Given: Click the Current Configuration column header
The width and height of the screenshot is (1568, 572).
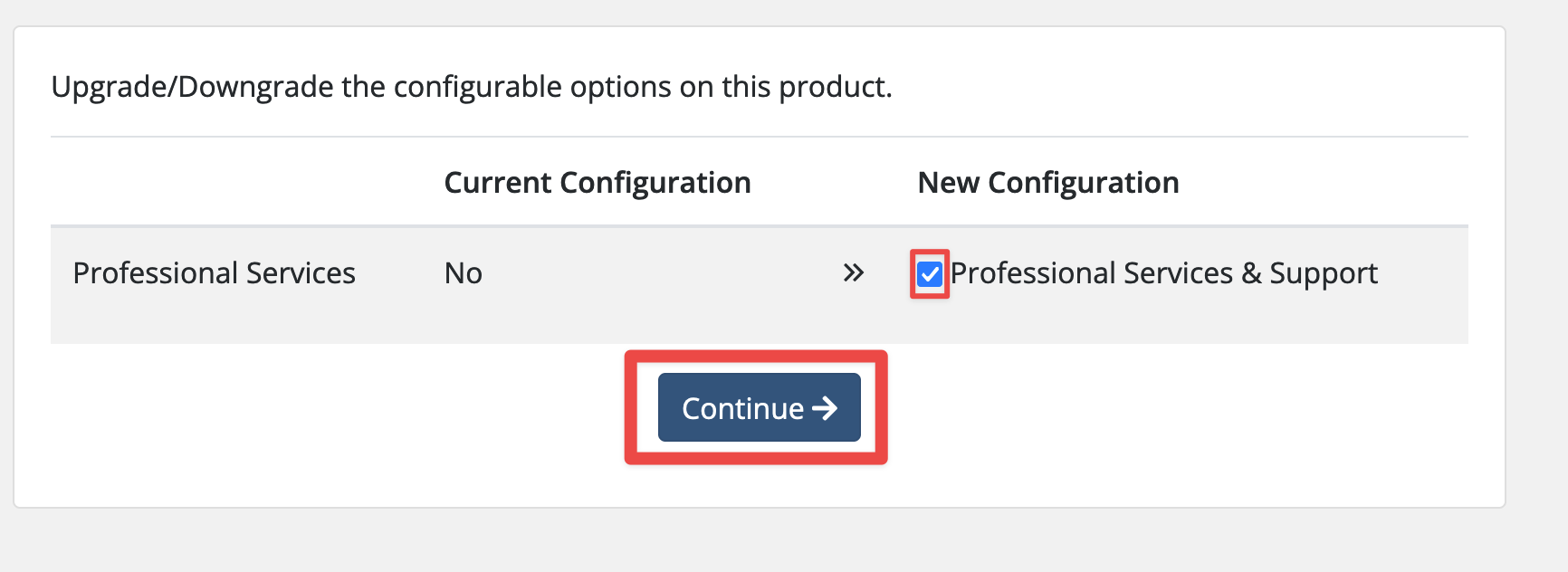Looking at the screenshot, I should coord(598,183).
